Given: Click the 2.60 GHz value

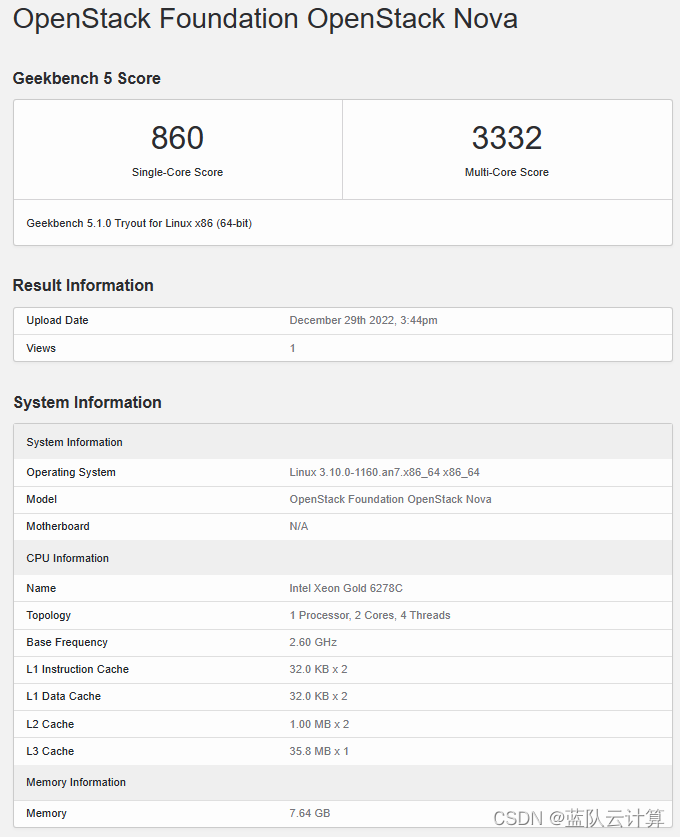Looking at the screenshot, I should (x=313, y=642).
